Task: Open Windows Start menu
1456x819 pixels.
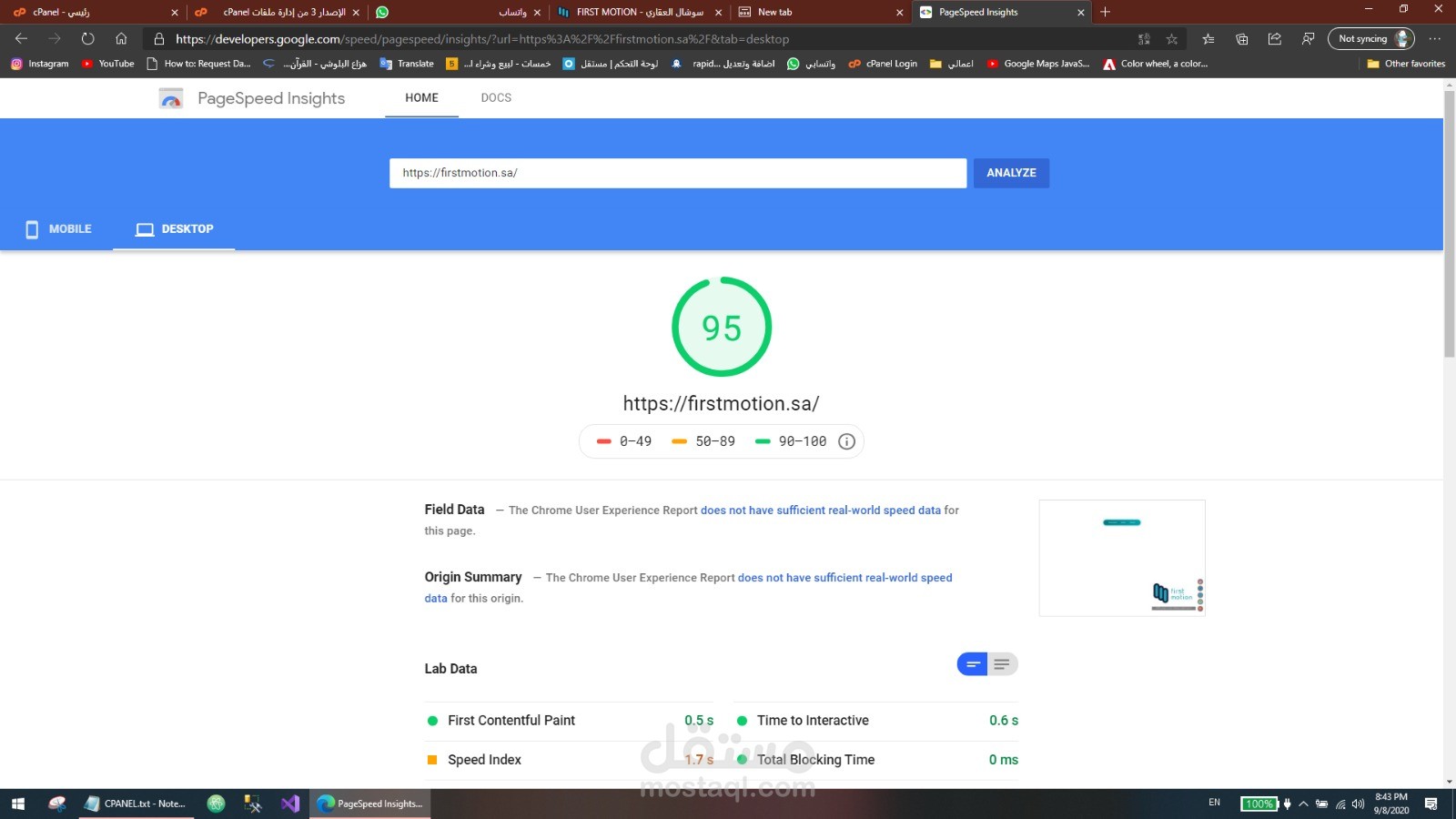Action: coord(18,804)
